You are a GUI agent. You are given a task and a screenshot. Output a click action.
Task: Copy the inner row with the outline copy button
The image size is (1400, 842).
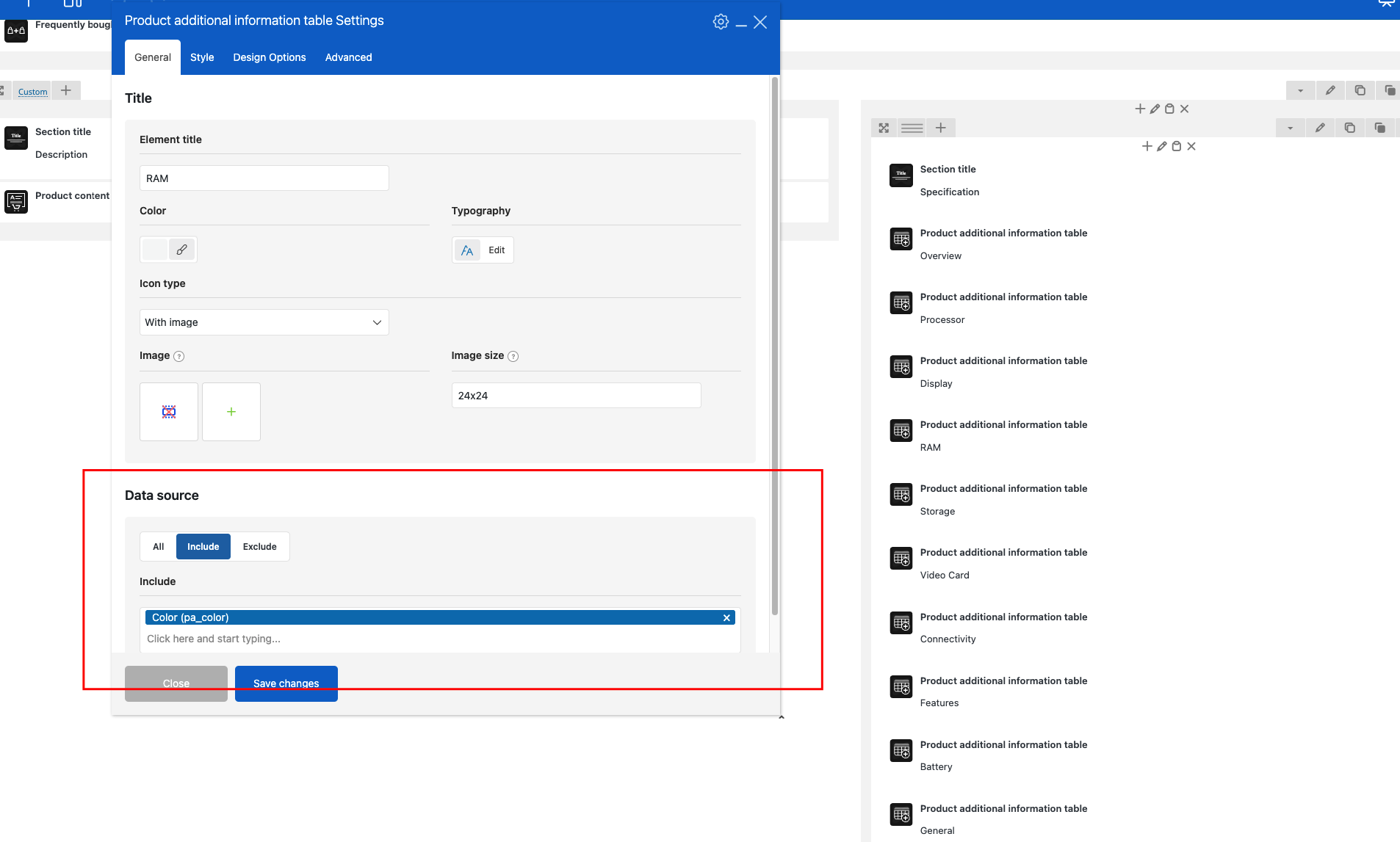(x=1350, y=128)
